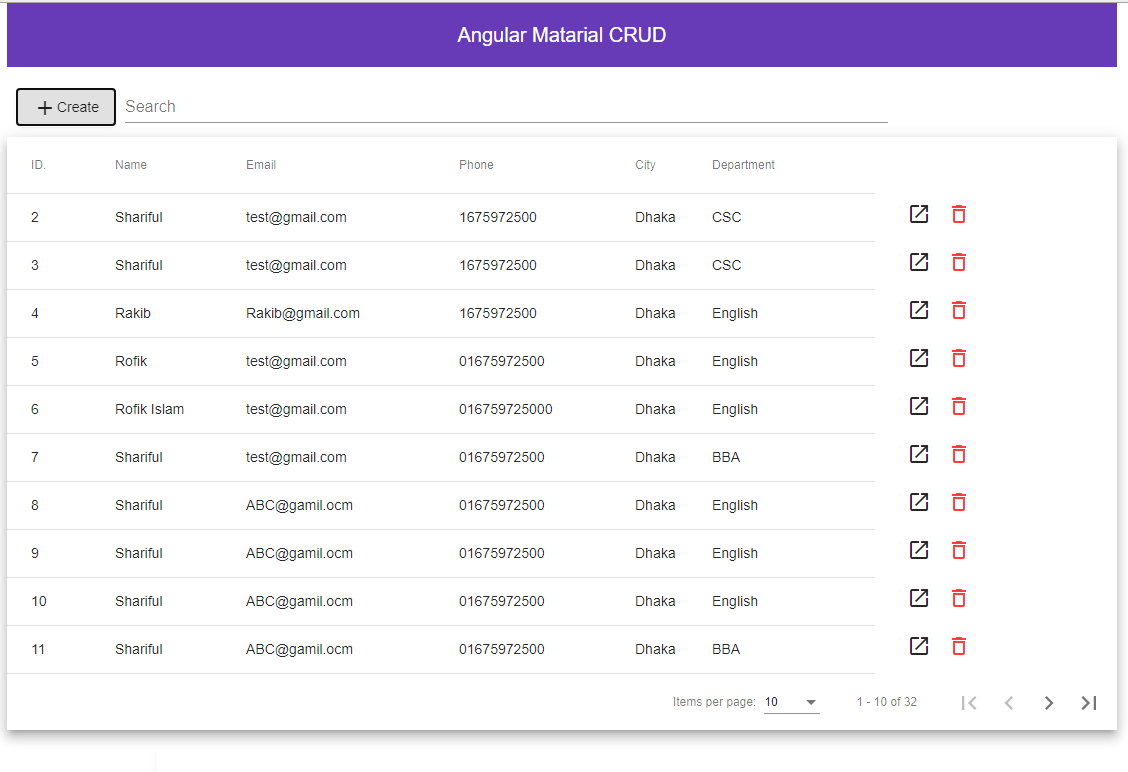
Task: Open edit dialog for row ID 2
Action: click(x=918, y=214)
